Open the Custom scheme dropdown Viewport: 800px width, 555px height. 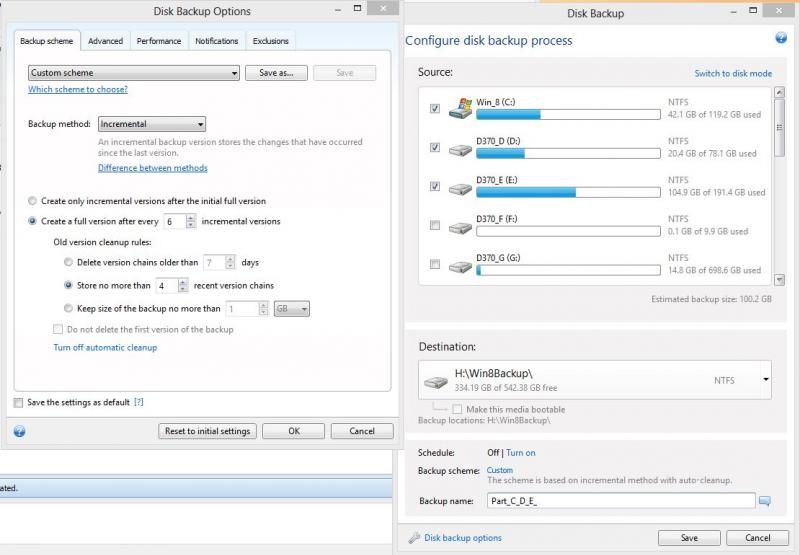point(134,73)
